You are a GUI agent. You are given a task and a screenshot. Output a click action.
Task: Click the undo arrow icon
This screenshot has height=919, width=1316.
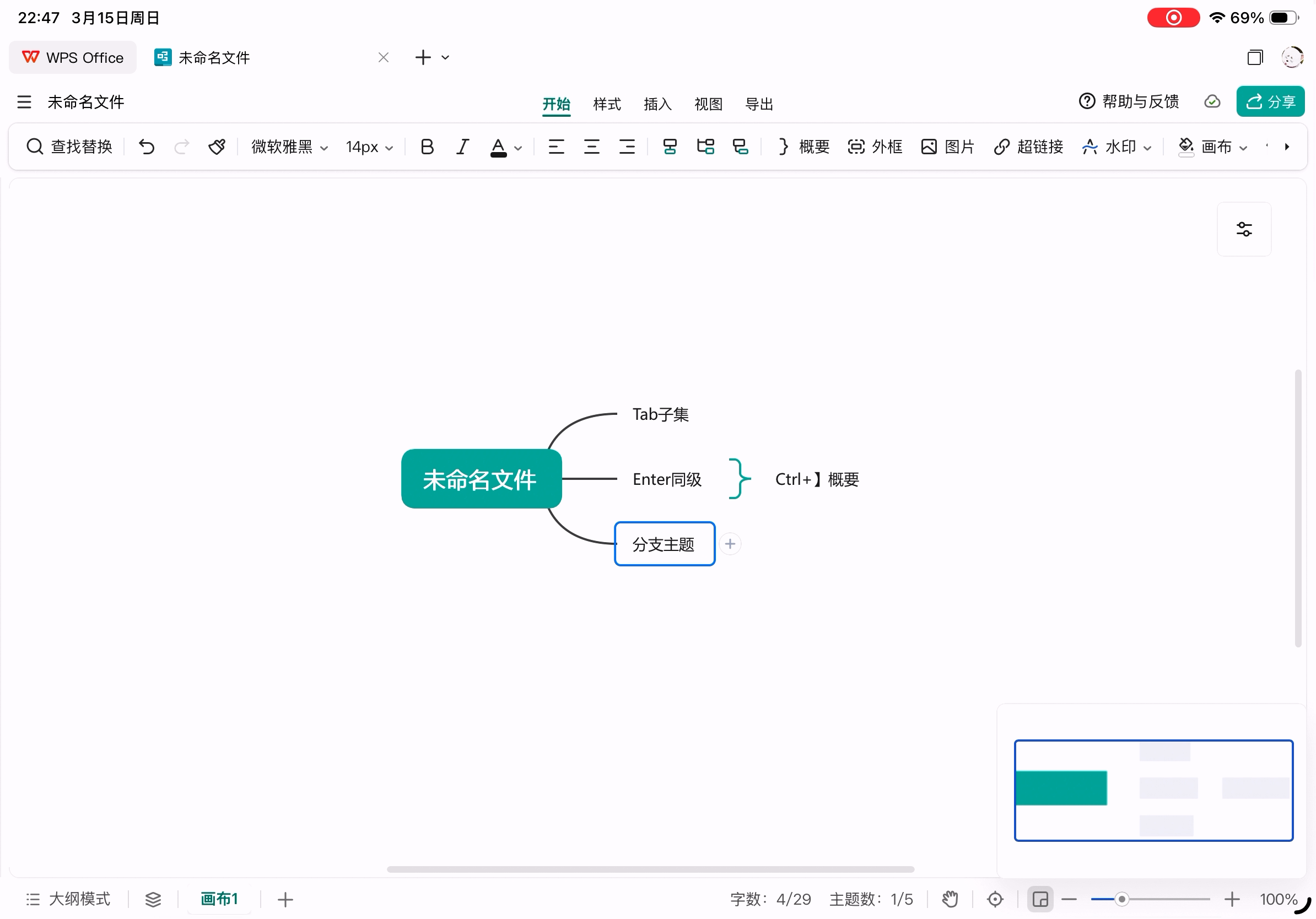[147, 147]
